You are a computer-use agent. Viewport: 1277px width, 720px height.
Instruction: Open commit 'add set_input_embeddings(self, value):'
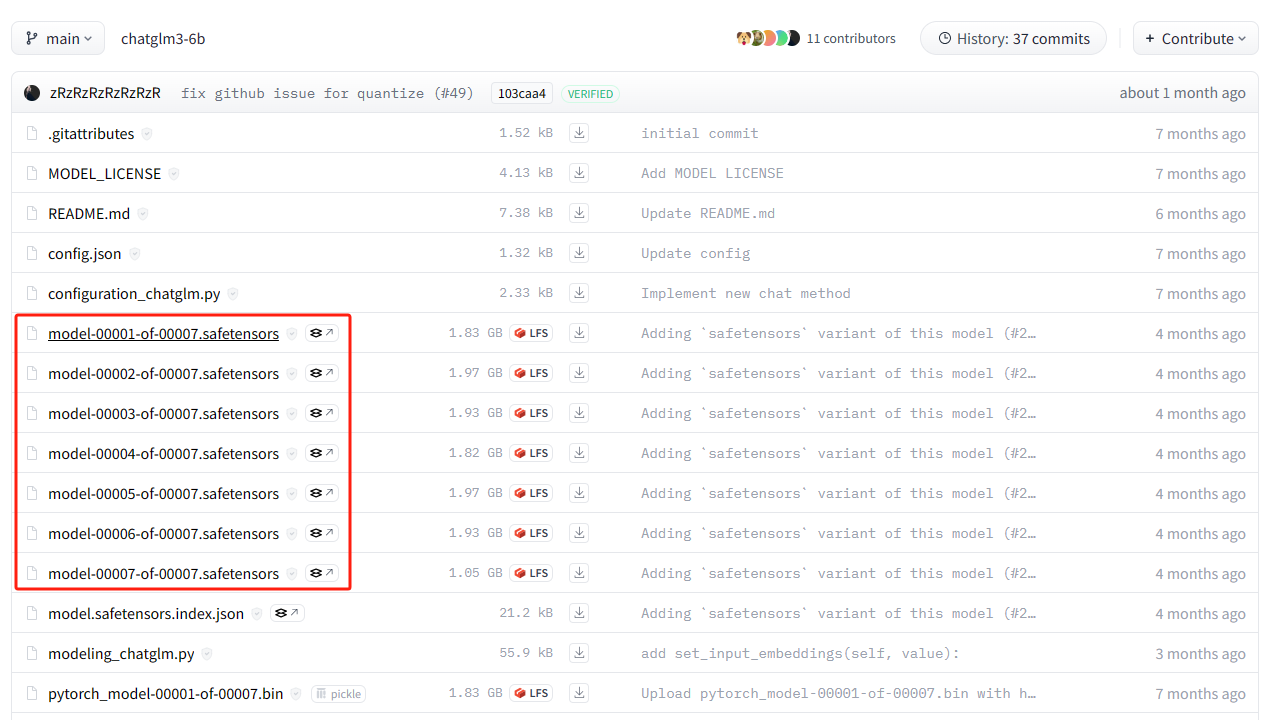800,653
